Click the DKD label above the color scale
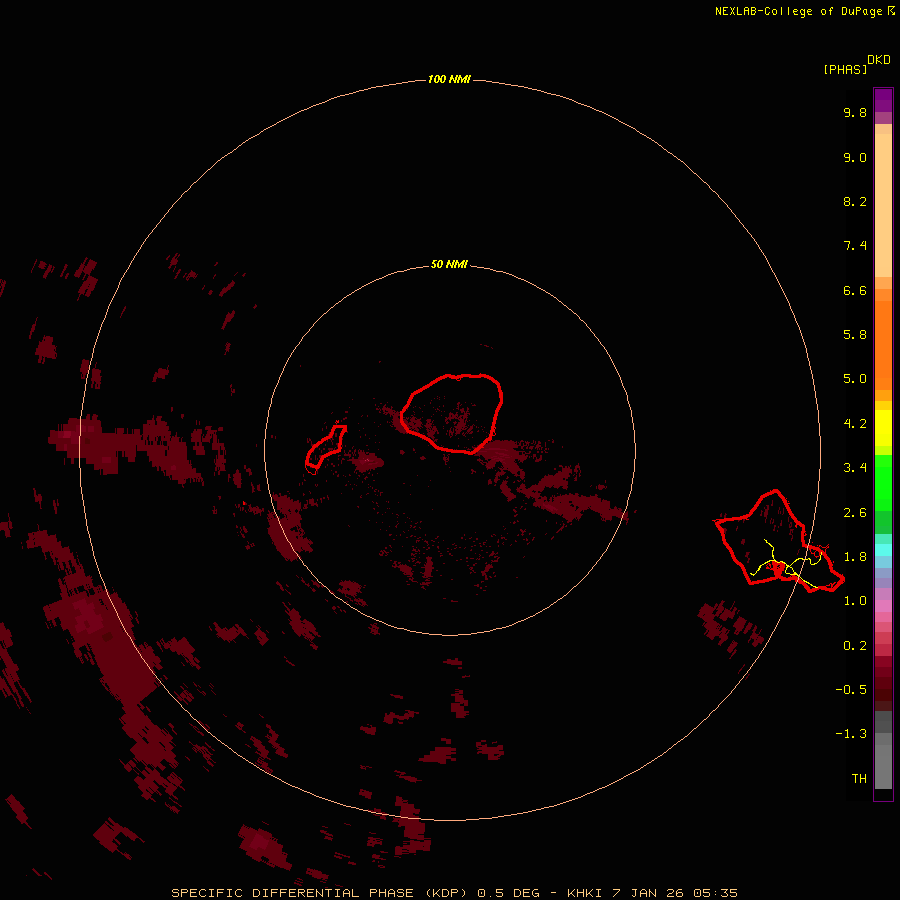 point(879,60)
